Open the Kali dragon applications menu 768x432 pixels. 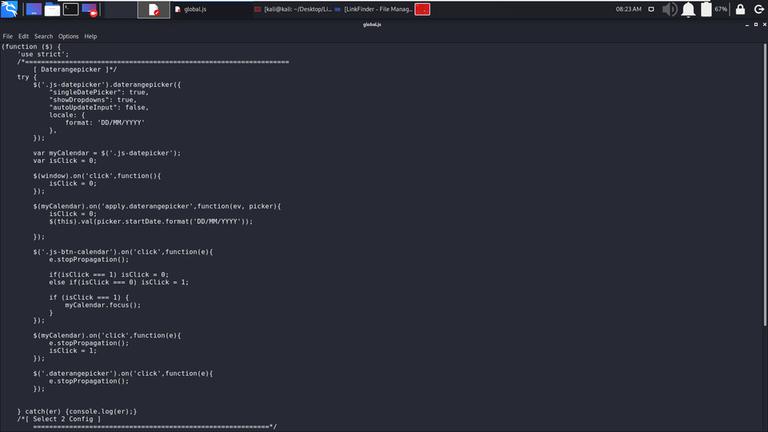pos(9,9)
